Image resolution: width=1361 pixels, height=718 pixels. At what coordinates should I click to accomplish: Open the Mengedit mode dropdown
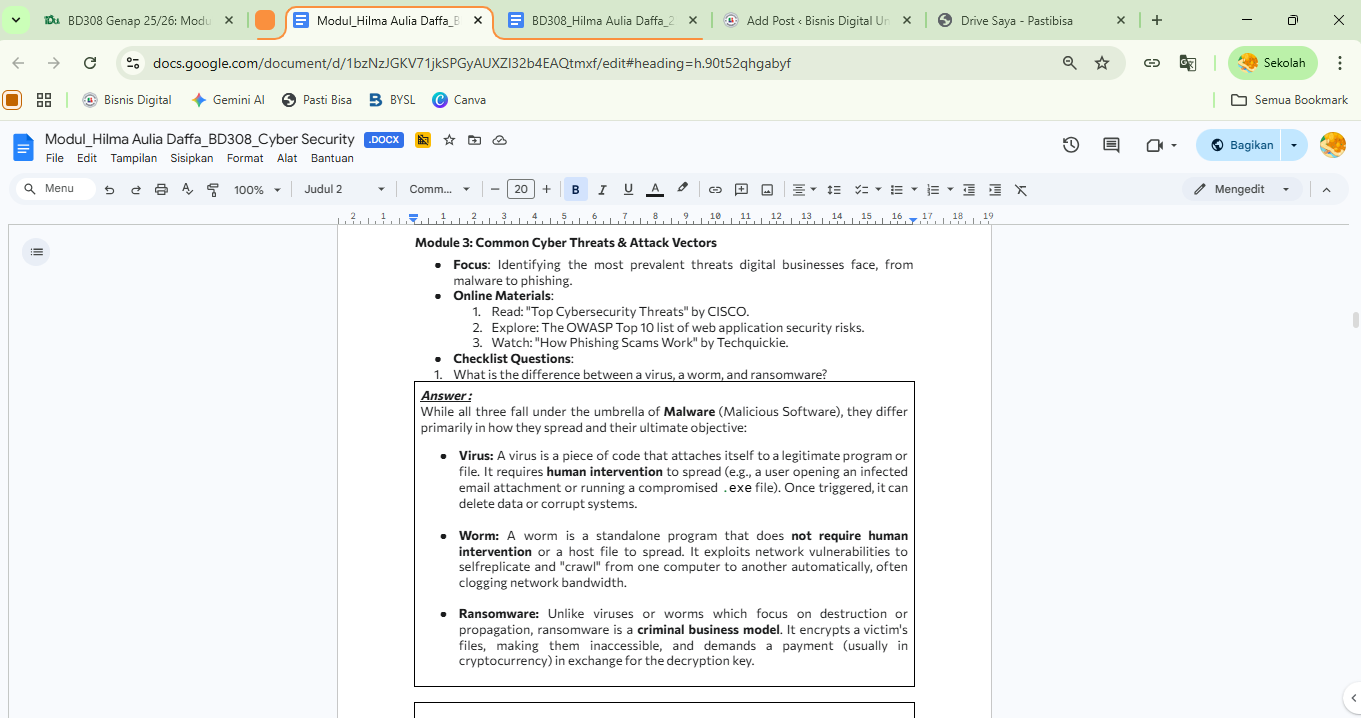pyautogui.click(x=1242, y=189)
